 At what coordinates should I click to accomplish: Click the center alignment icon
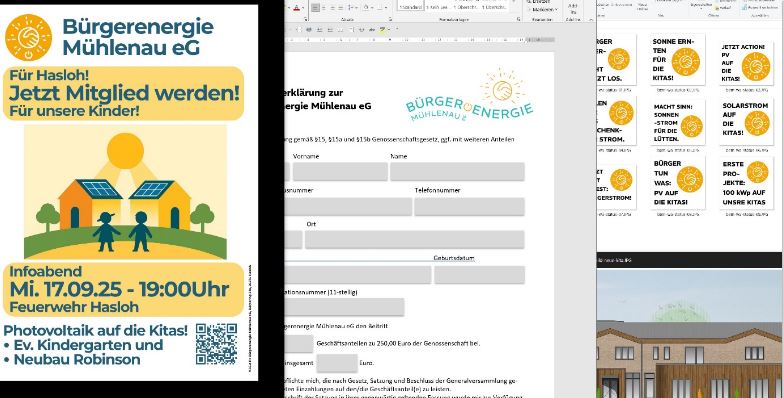click(324, 8)
